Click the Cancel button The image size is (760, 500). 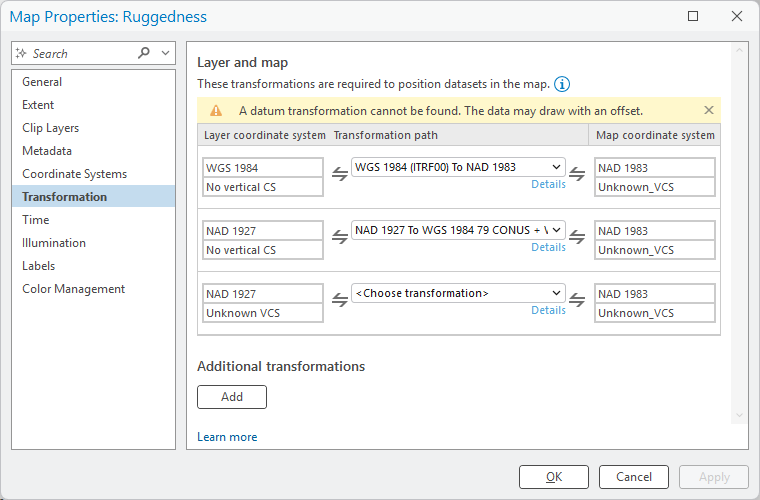634,477
